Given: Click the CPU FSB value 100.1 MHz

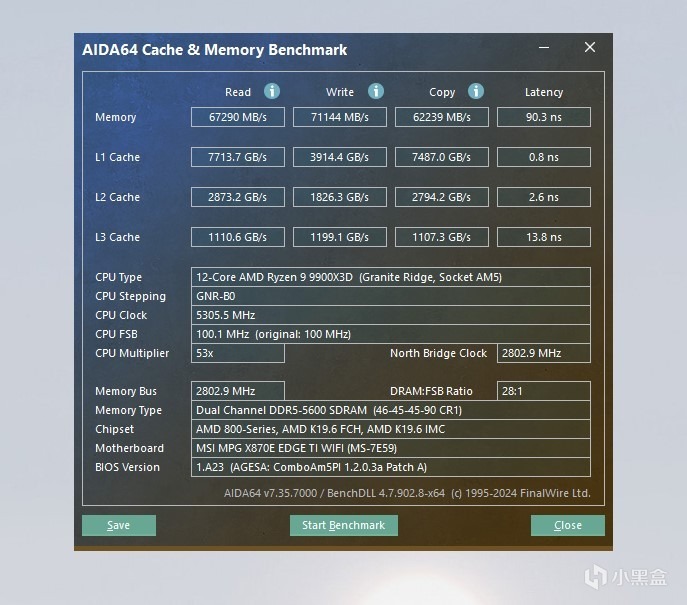Looking at the screenshot, I should [391, 334].
